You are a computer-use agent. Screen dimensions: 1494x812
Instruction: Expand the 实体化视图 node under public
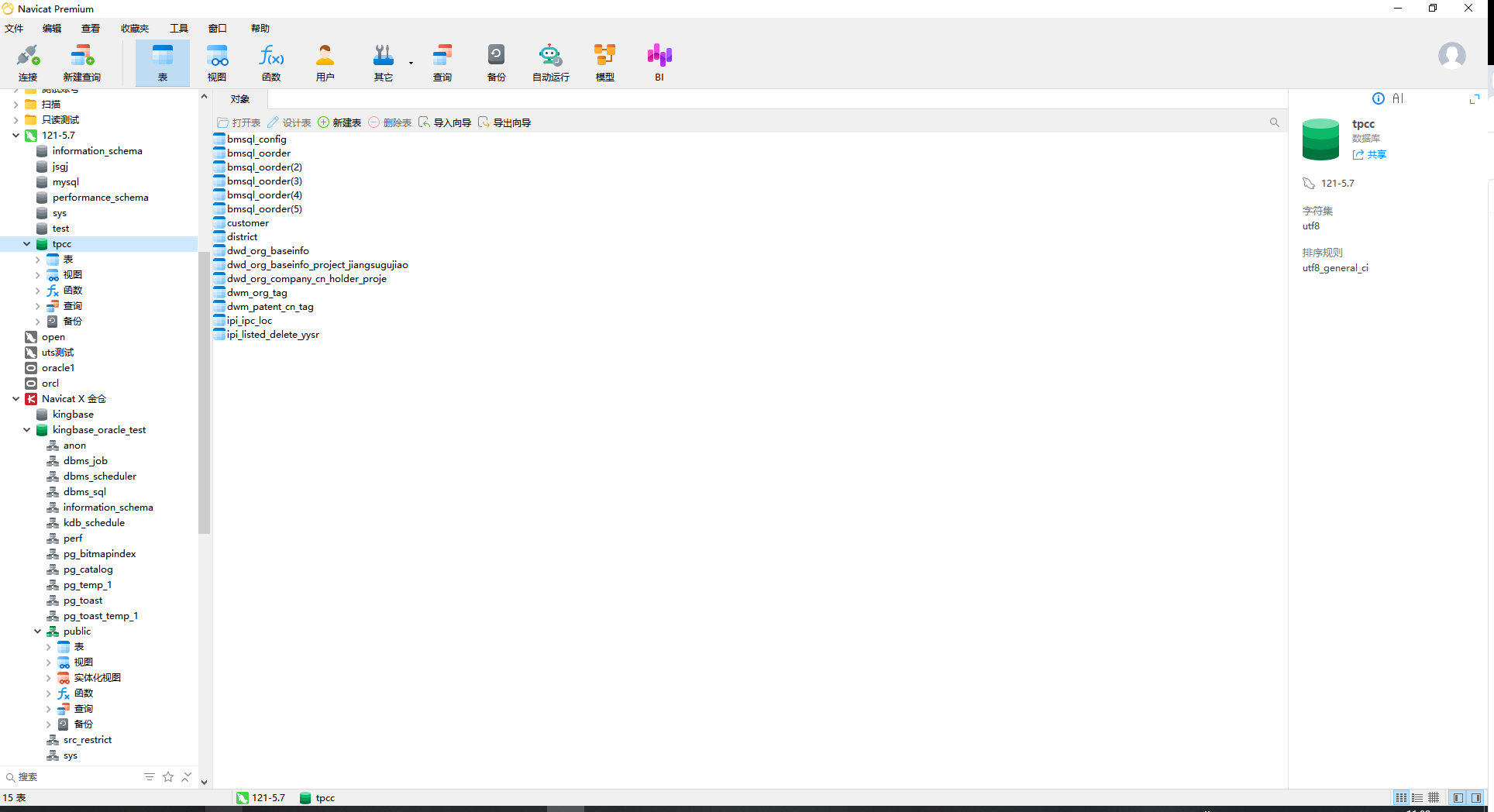point(48,678)
